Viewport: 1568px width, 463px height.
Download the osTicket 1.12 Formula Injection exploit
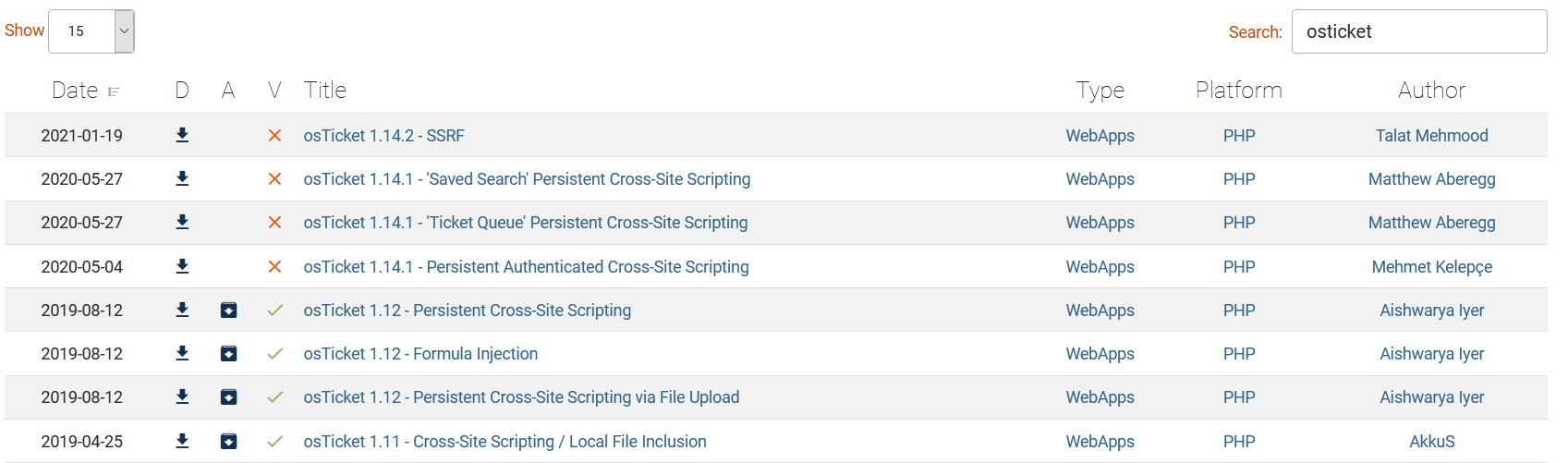pos(182,354)
